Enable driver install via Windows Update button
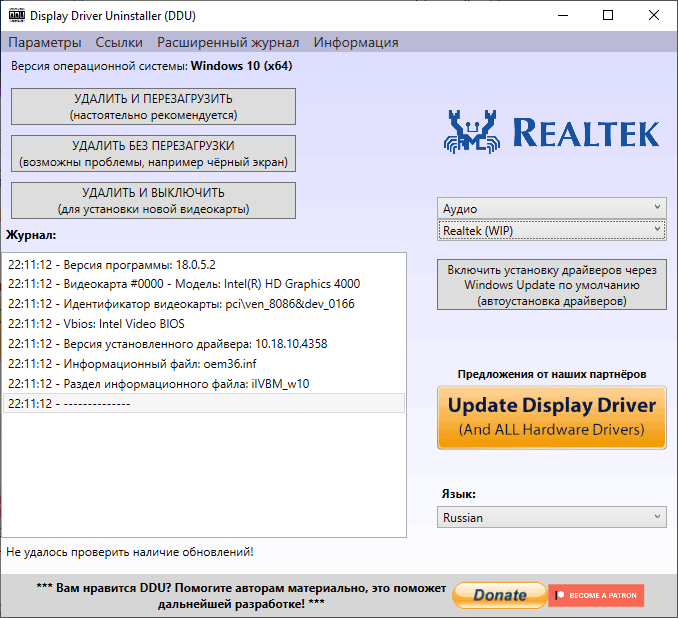This screenshot has width=678, height=618. click(552, 285)
